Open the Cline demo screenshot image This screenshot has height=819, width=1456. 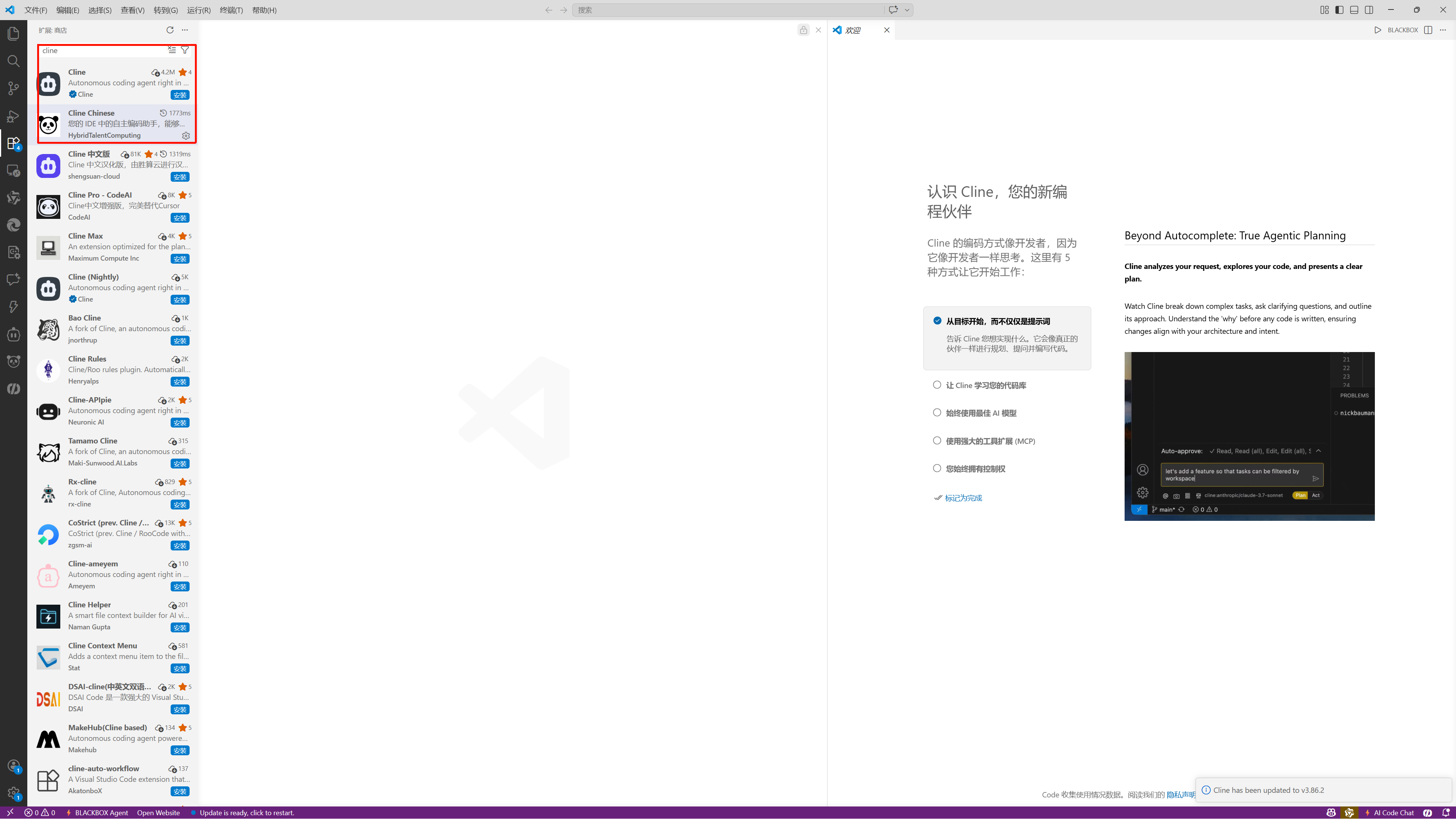[1249, 436]
